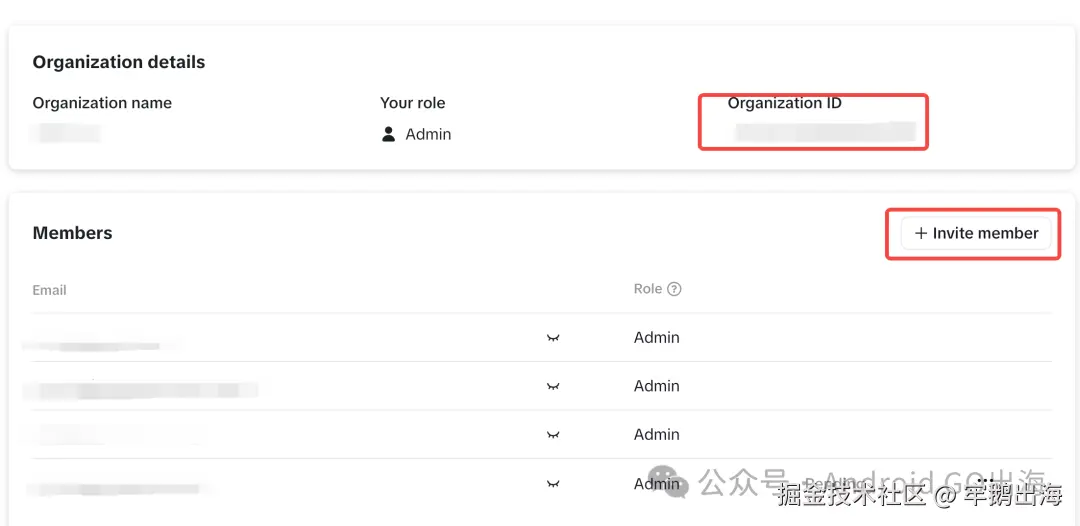The width and height of the screenshot is (1080, 526).
Task: Click the help icon next to Role
Action: [674, 289]
